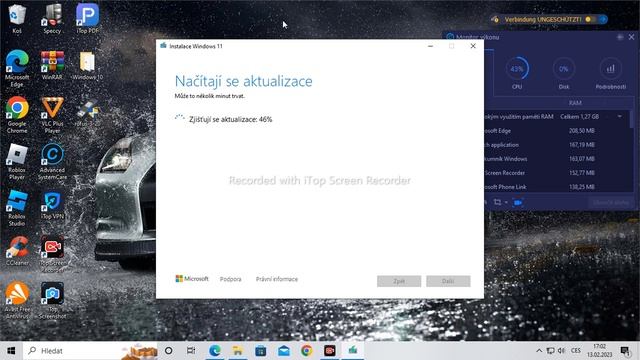Select the Screen Recorder 152,77 MB row
Image resolution: width=640 pixels, height=360 pixels.
(557, 173)
